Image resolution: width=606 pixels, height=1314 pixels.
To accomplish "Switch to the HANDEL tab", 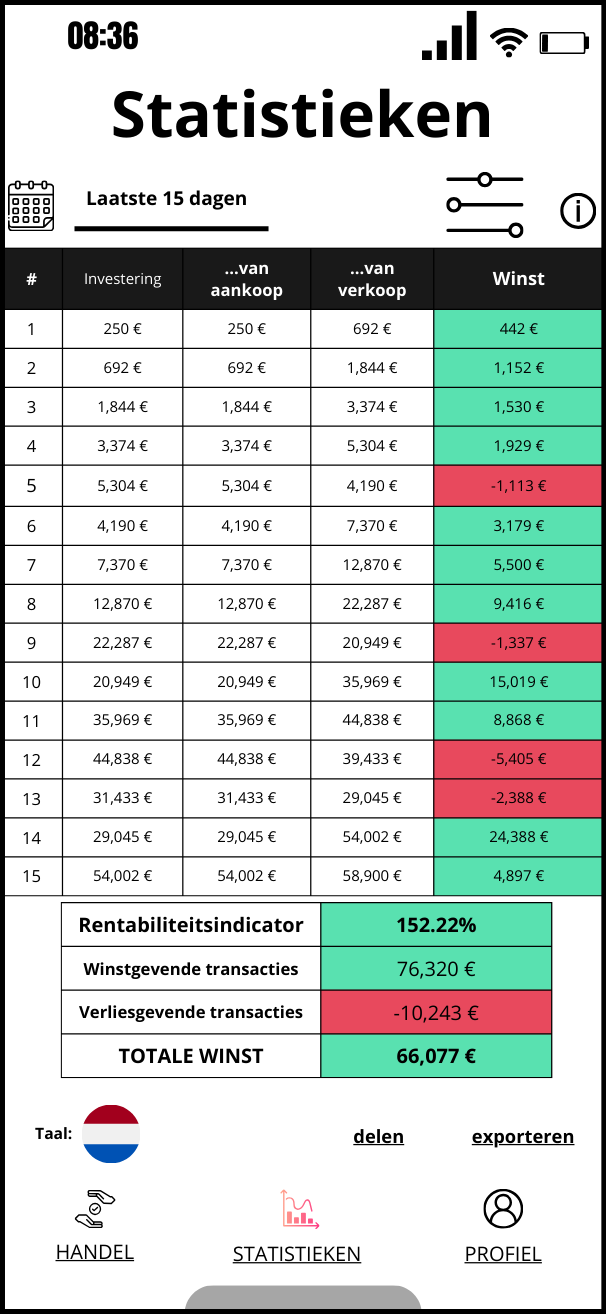I will coord(95,1252).
